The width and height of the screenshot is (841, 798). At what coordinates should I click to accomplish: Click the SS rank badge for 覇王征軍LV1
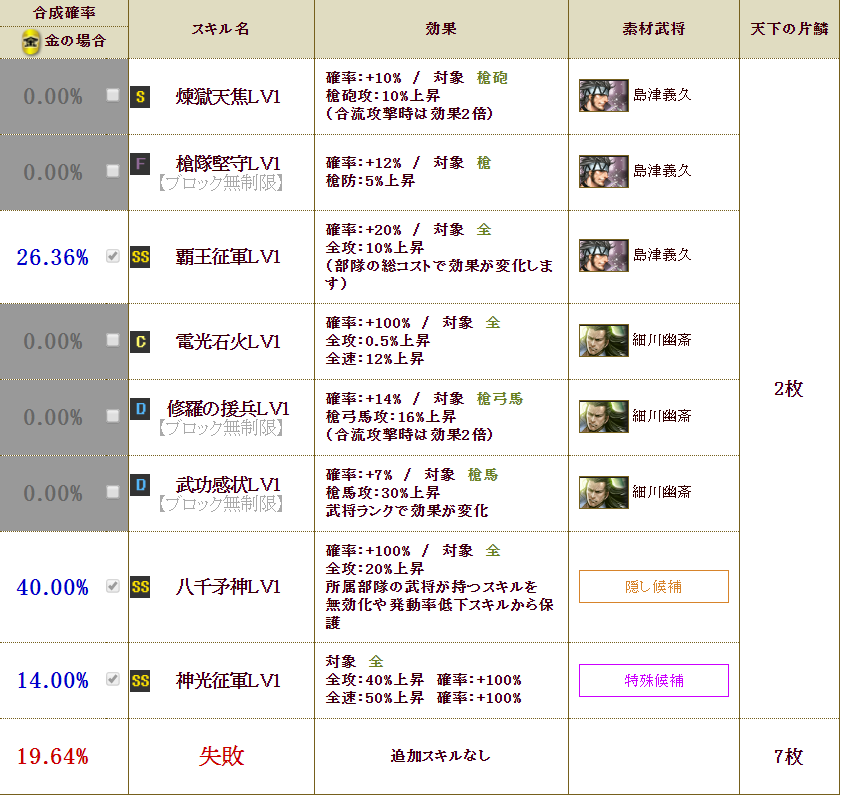pos(140,257)
